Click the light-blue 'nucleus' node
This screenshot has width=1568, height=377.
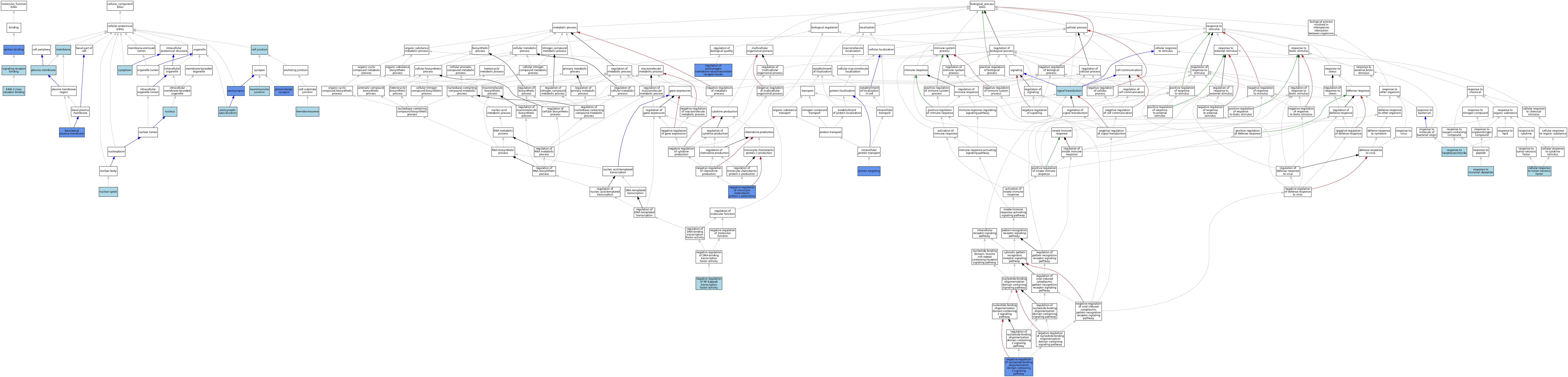[170, 112]
